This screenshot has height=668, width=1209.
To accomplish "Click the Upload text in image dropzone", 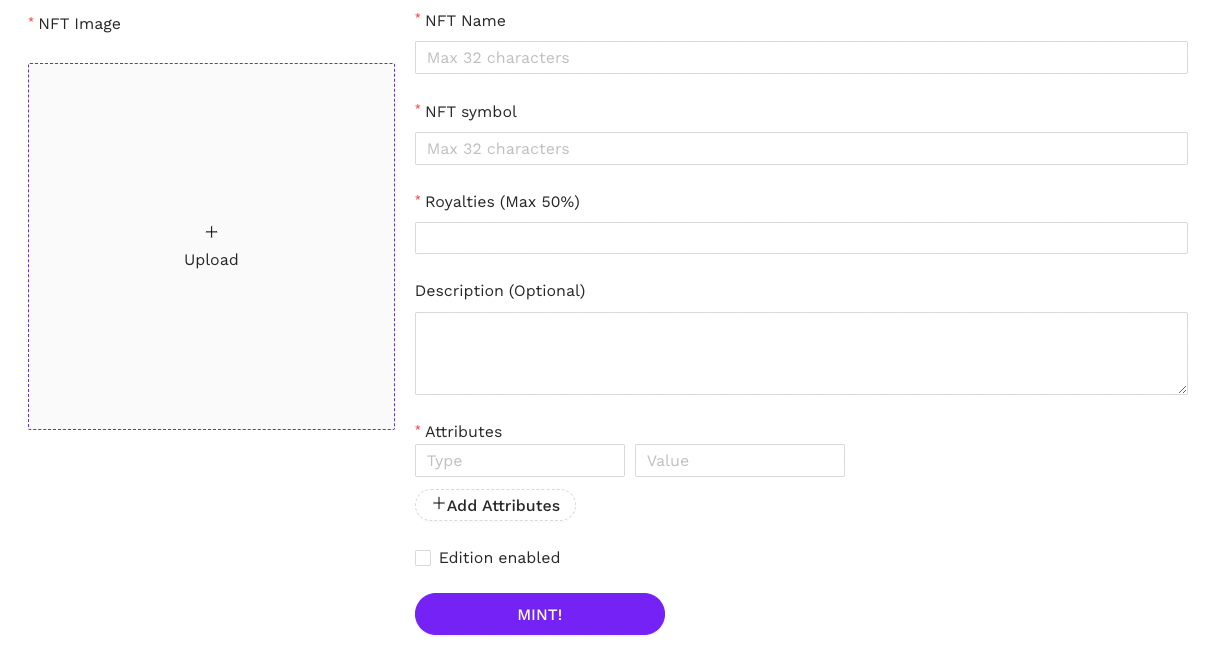I will 211,260.
